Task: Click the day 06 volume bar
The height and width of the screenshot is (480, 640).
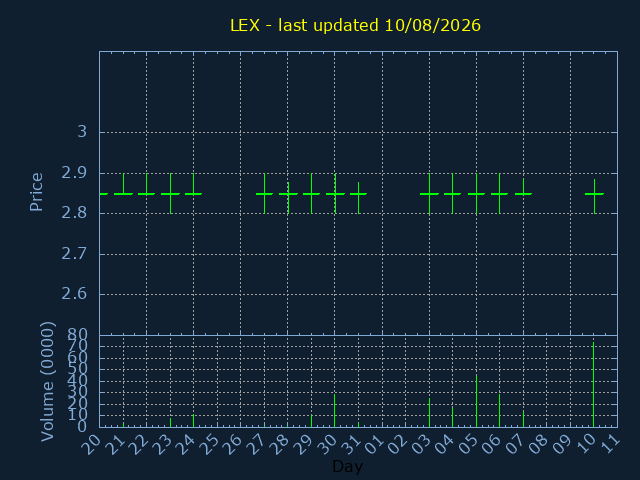Action: 499,411
